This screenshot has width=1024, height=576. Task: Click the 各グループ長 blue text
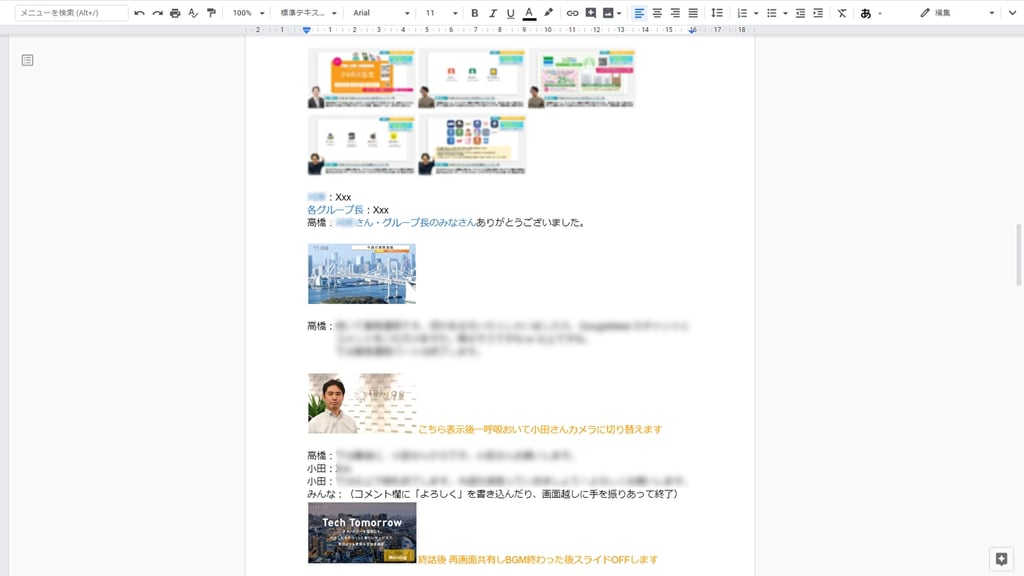pyautogui.click(x=335, y=210)
